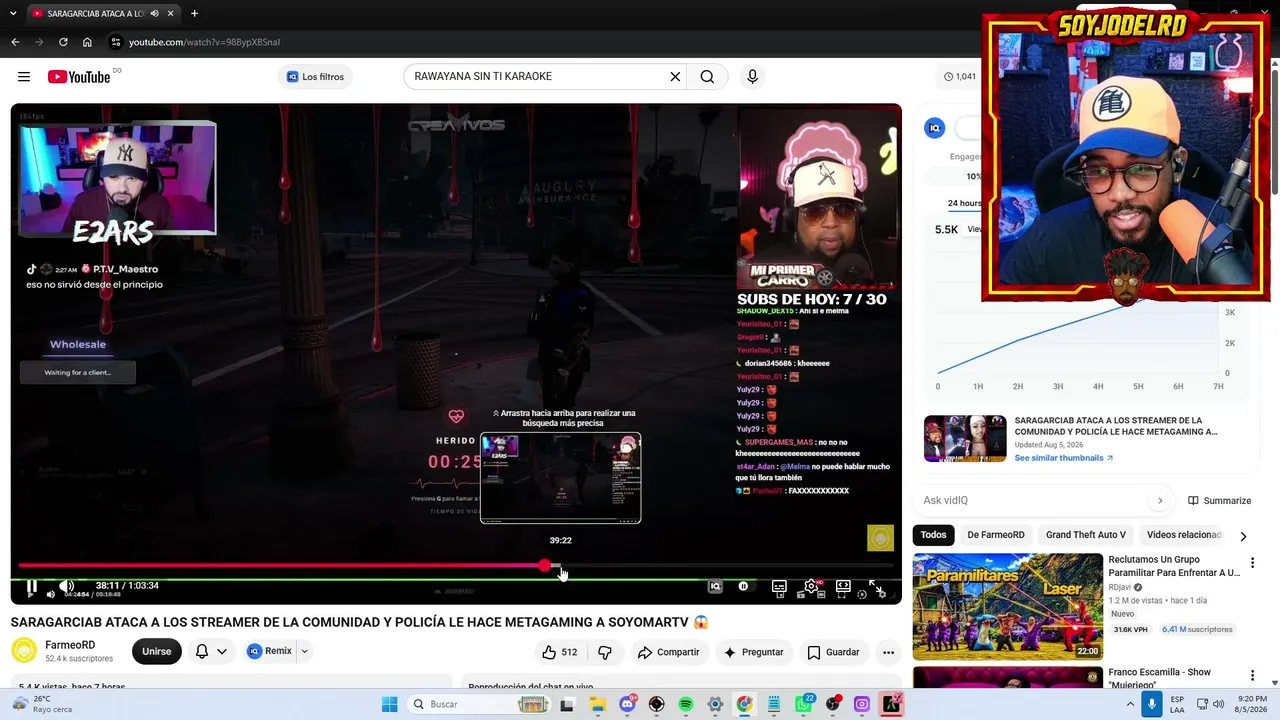The height and width of the screenshot is (720, 1280).
Task: Open the YouTube guide hamburger menu
Action: (24, 77)
